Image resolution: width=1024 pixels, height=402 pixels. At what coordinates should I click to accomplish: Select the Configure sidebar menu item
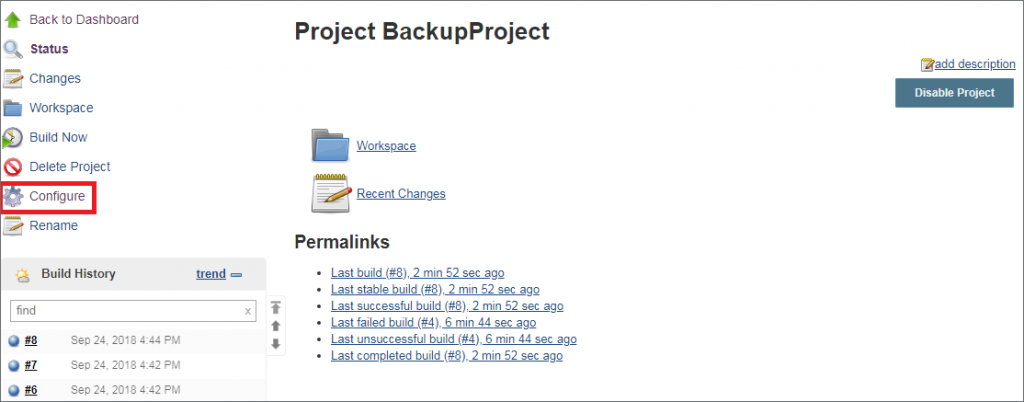coord(57,196)
